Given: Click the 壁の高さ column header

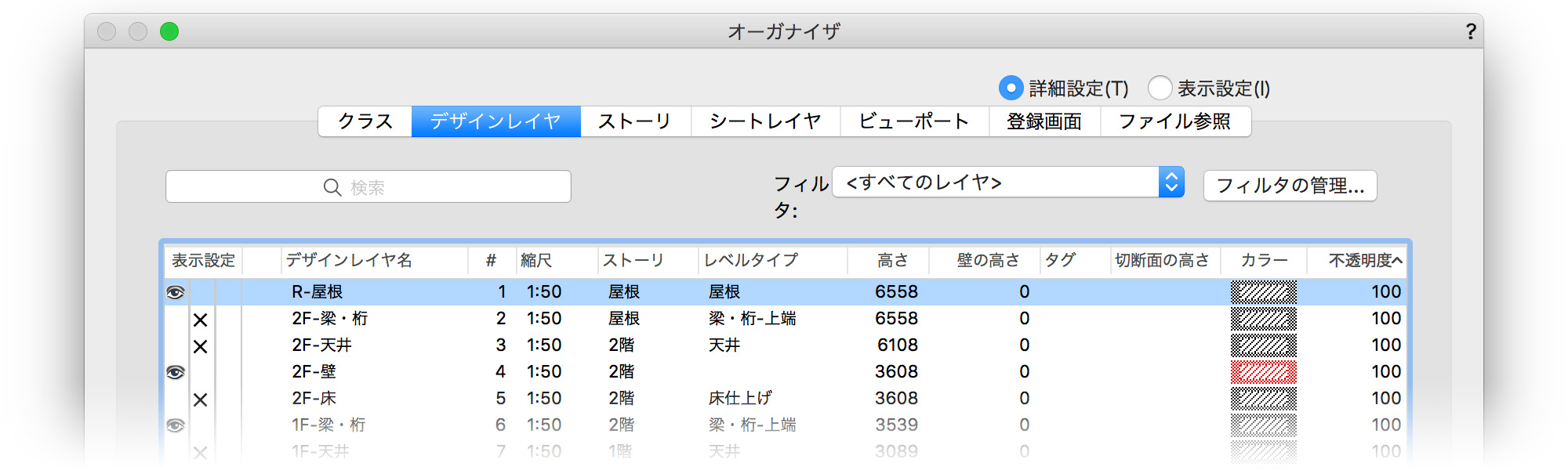Looking at the screenshot, I should click(985, 260).
